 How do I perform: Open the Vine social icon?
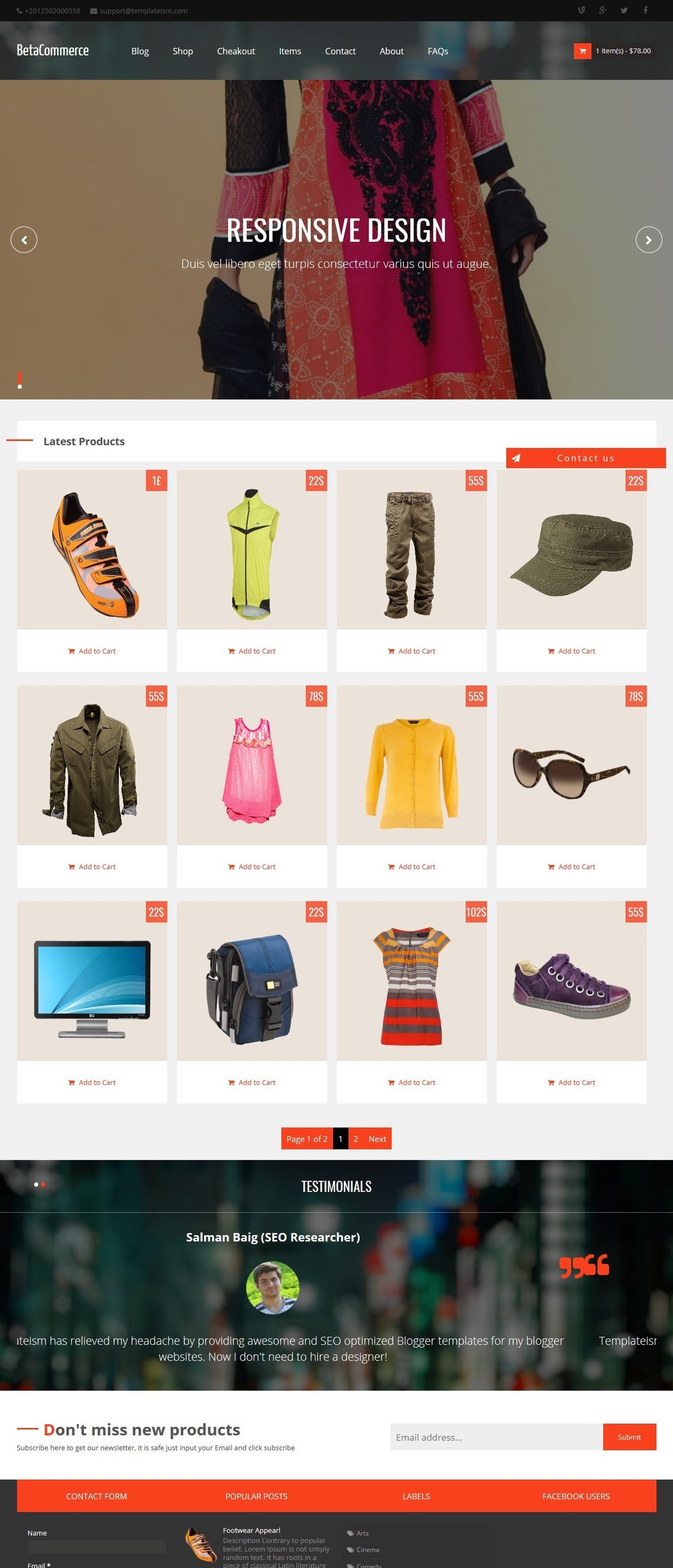(582, 10)
